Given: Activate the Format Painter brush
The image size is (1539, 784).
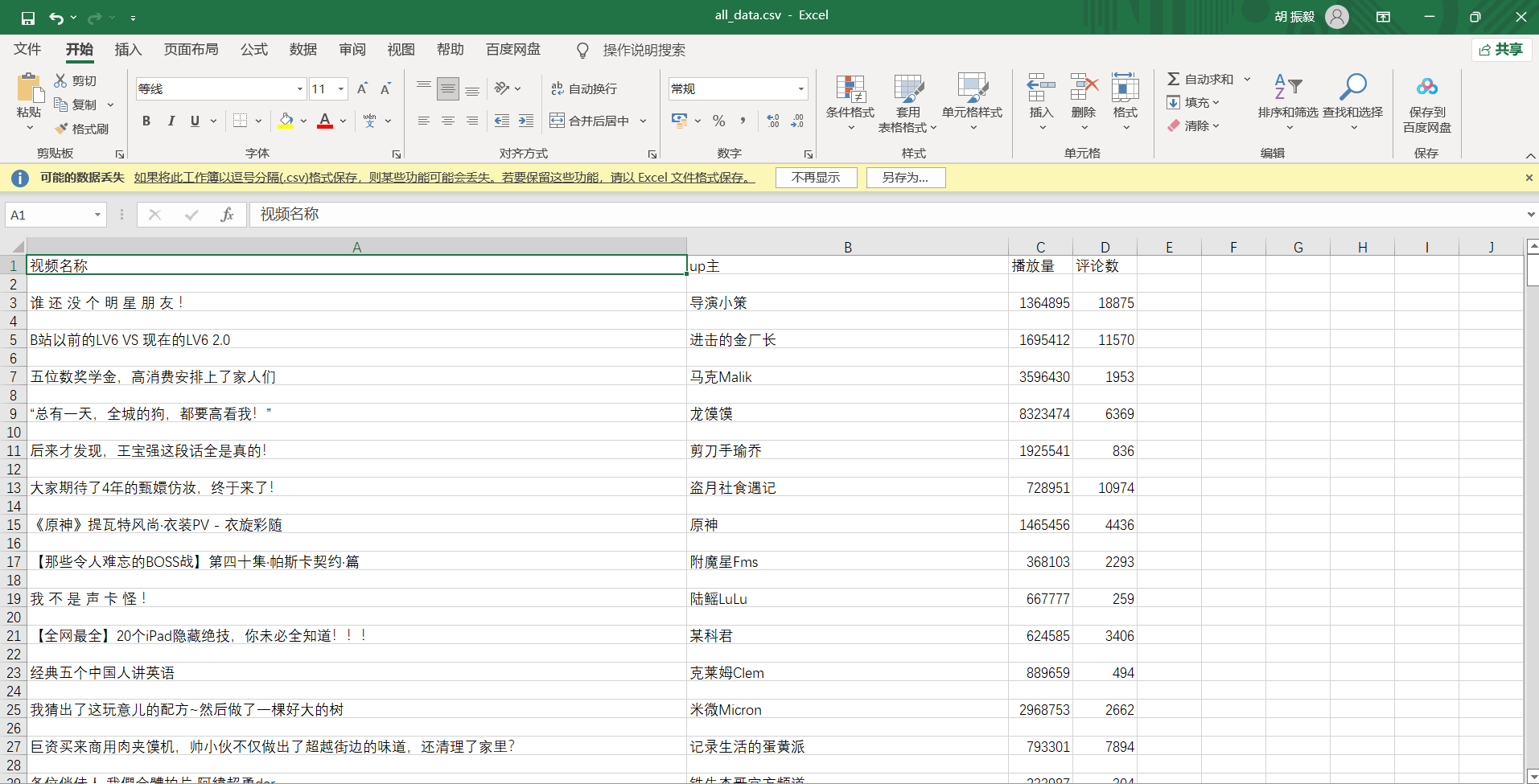Looking at the screenshot, I should pyautogui.click(x=81, y=129).
